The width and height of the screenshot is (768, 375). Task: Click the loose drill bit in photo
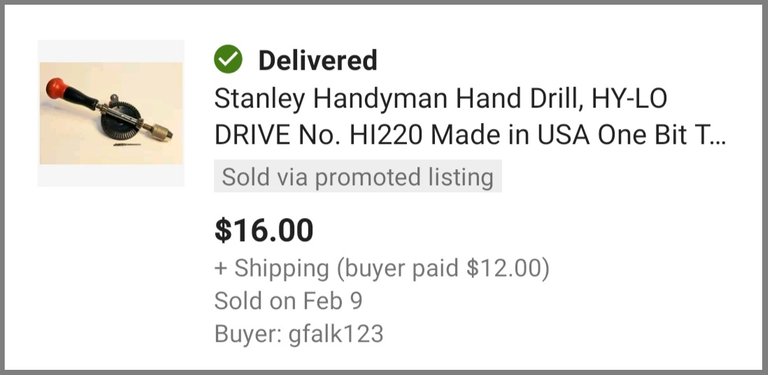[126, 144]
